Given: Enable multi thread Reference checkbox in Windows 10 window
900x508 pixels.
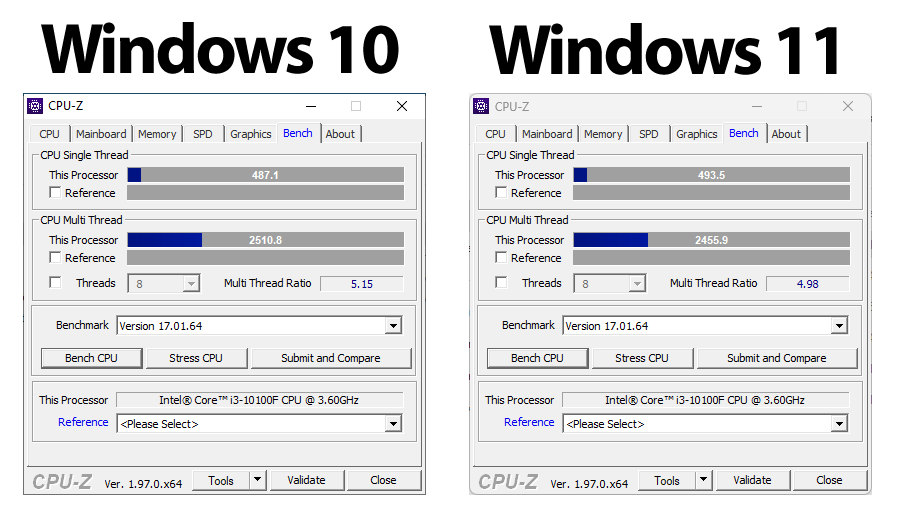Looking at the screenshot, I should point(55,258).
